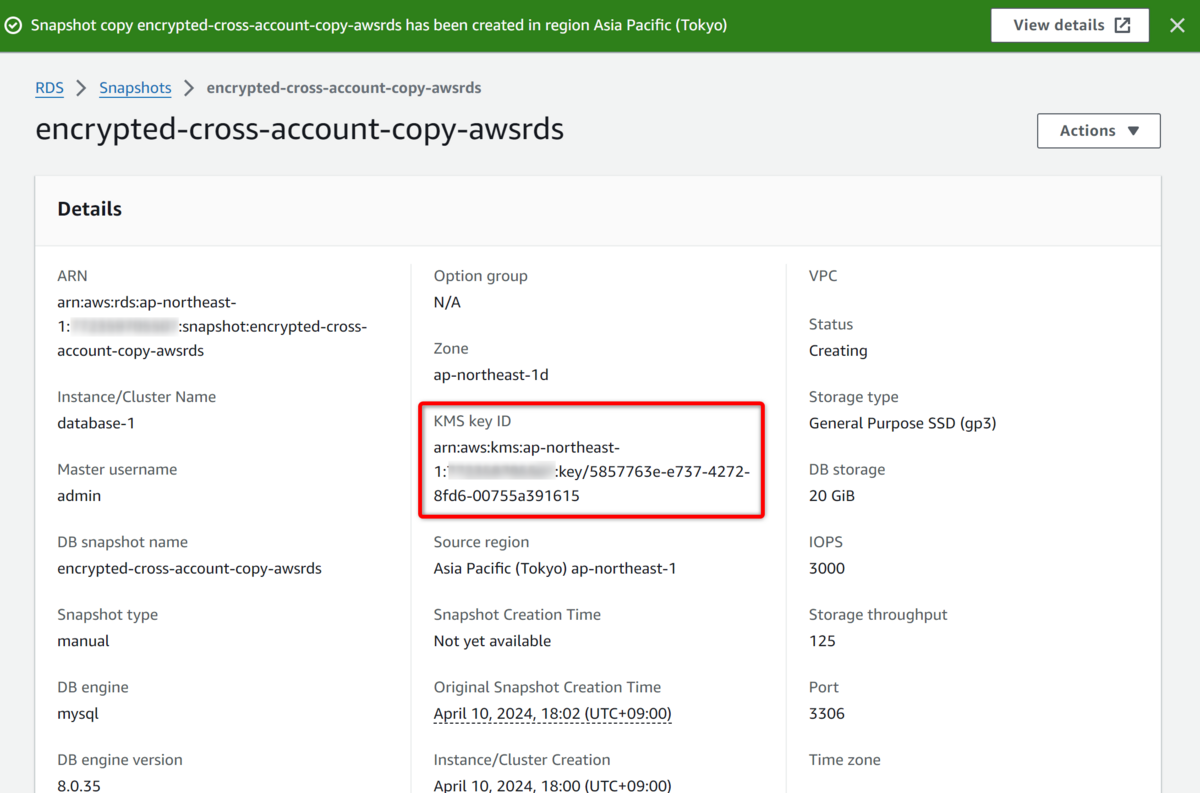Click Snapshot type value manual
The width and height of the screenshot is (1200, 793).
pos(83,641)
